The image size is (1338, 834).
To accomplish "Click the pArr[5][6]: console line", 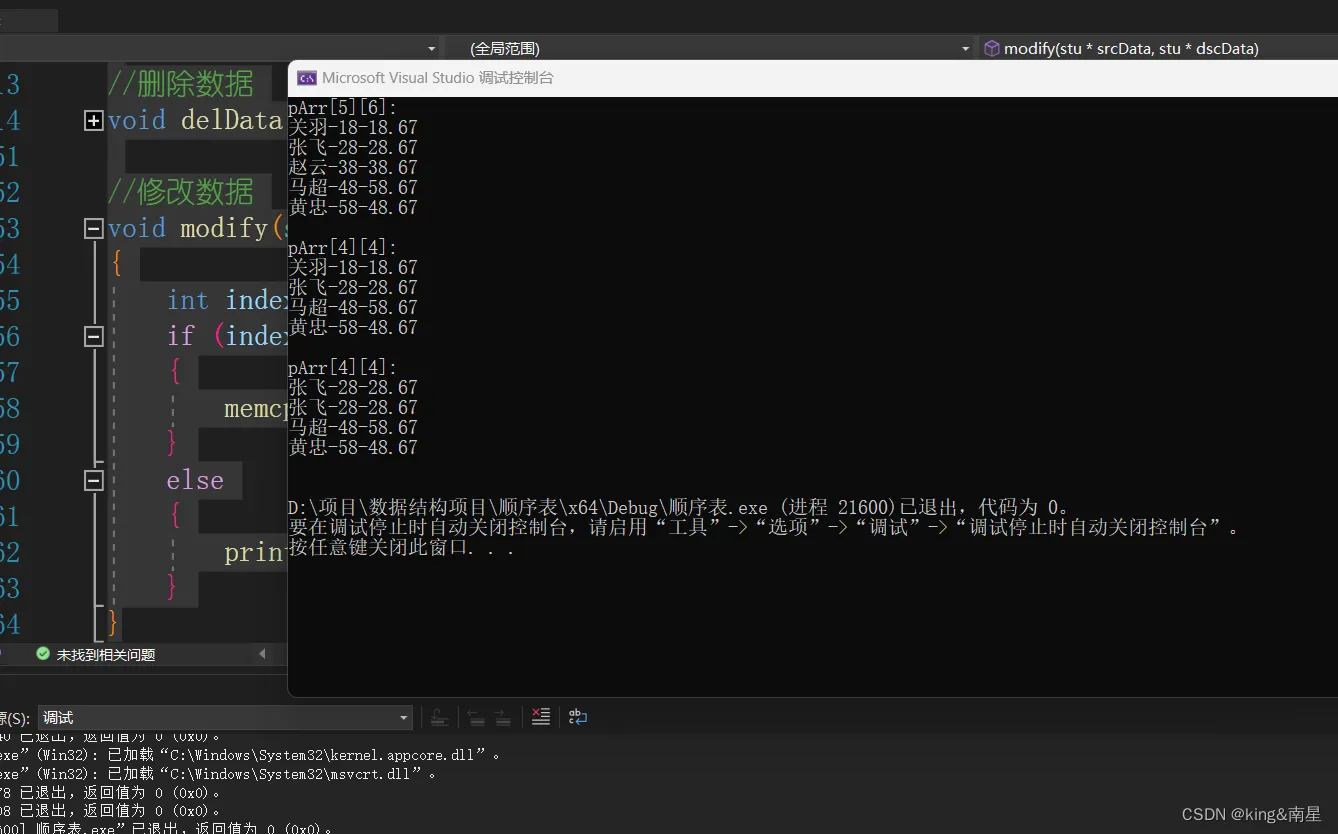I will [343, 107].
